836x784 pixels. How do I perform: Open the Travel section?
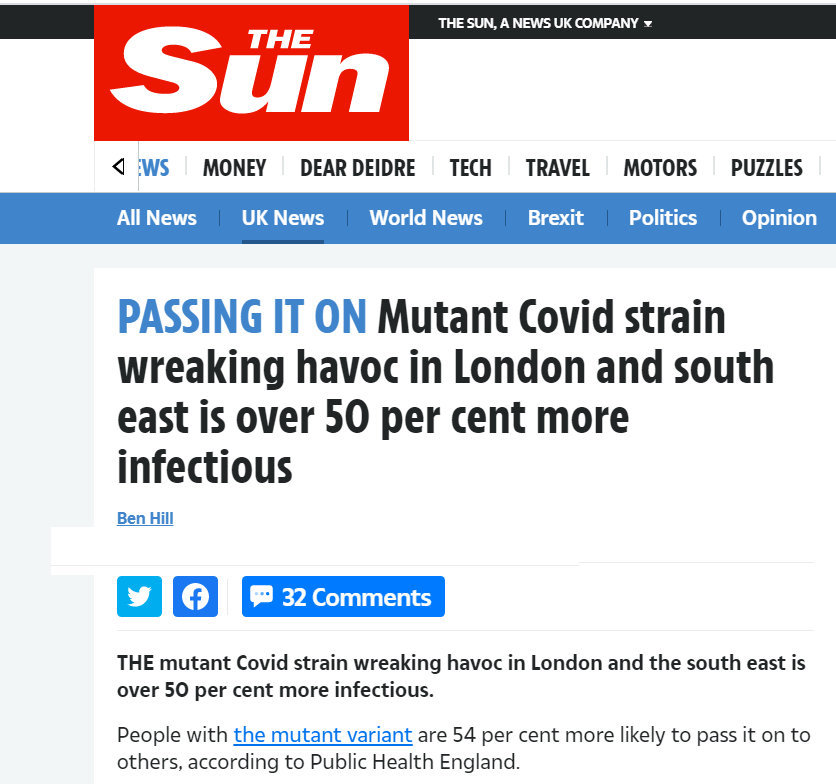click(x=557, y=168)
